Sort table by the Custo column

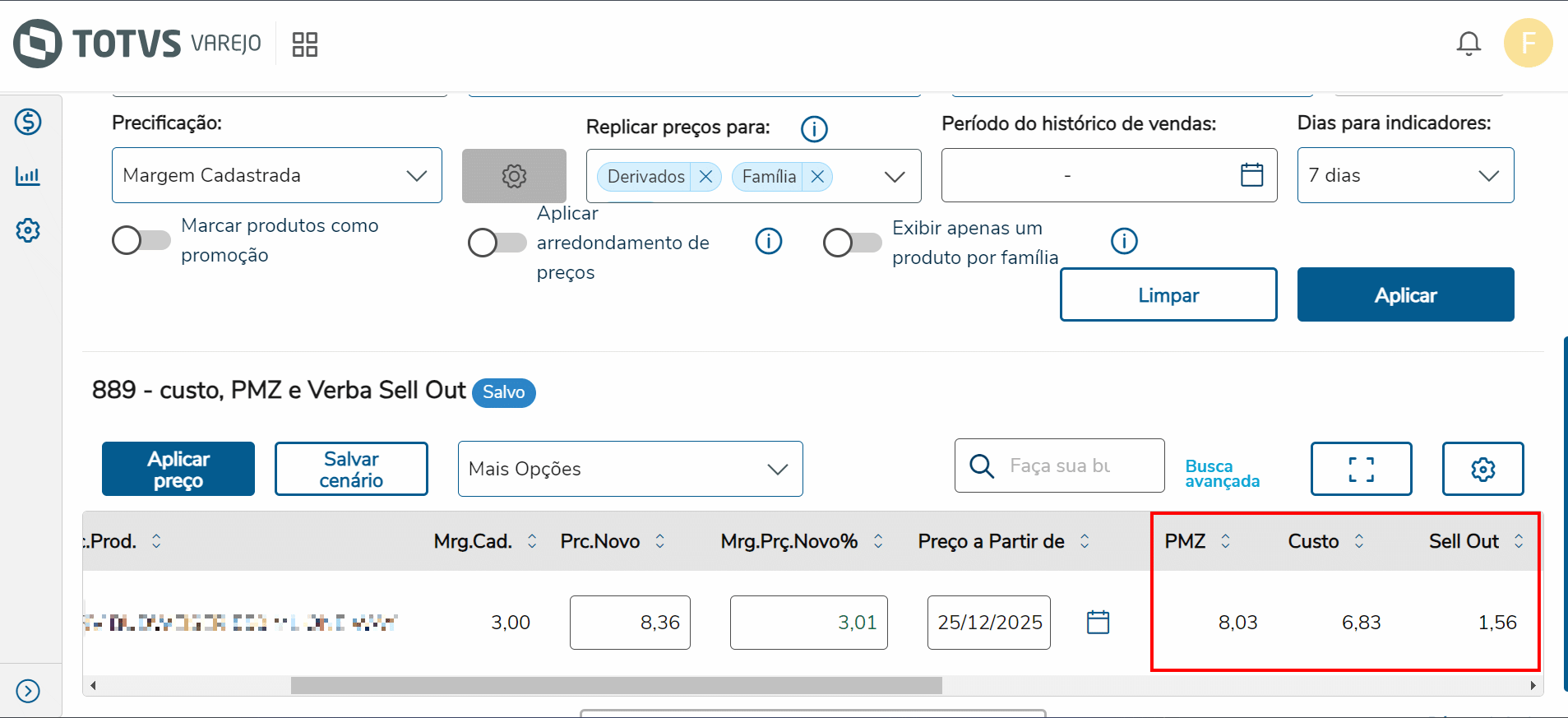[x=1359, y=541]
